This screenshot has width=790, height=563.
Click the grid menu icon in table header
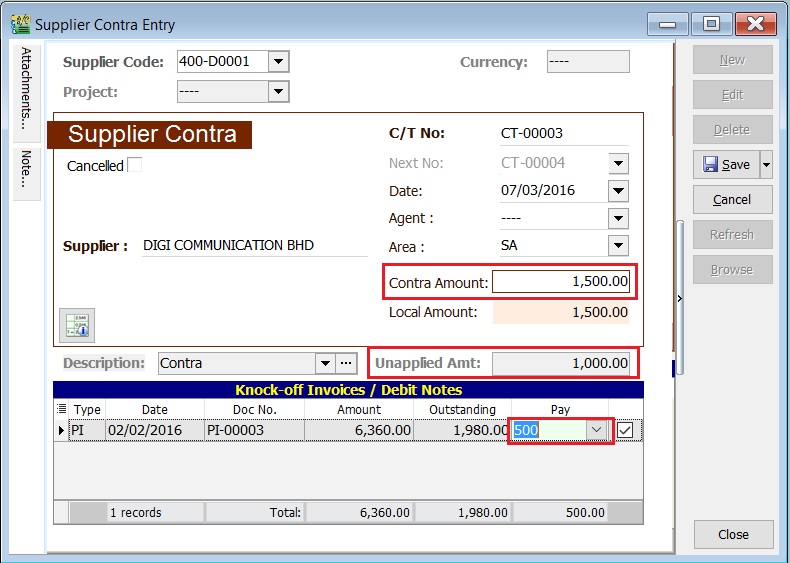[x=61, y=408]
